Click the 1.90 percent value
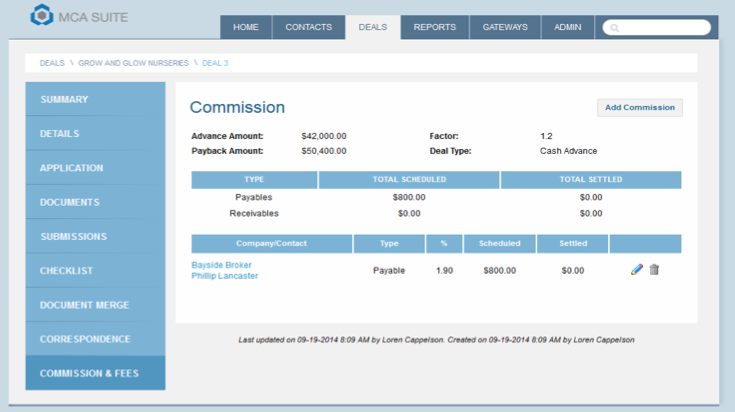The width and height of the screenshot is (735, 412). point(444,270)
